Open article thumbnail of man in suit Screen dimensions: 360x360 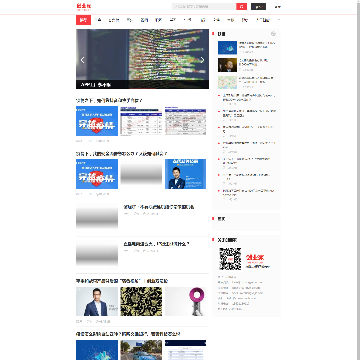click(x=97, y=302)
